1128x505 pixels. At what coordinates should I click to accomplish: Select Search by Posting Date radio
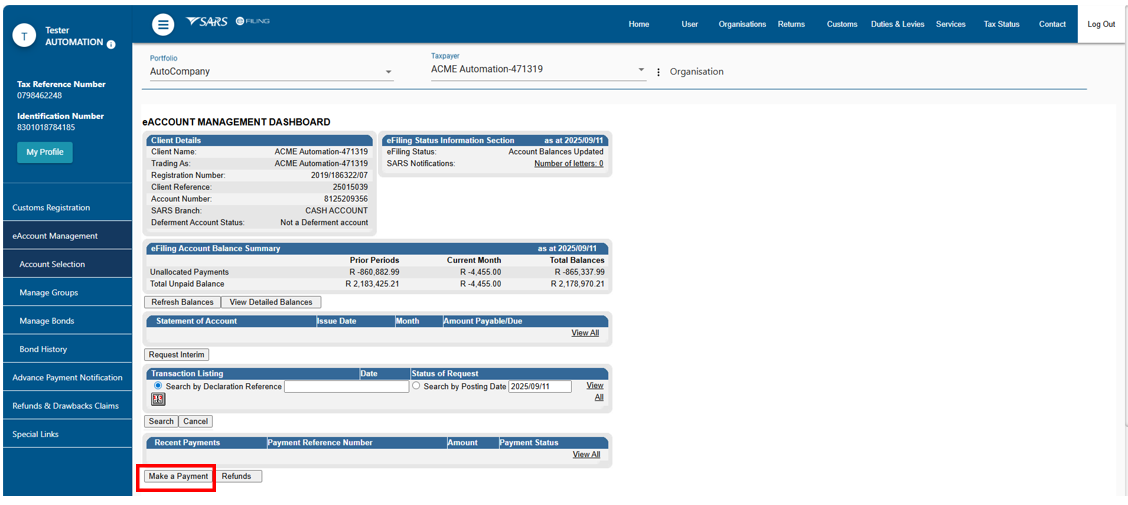pos(416,386)
